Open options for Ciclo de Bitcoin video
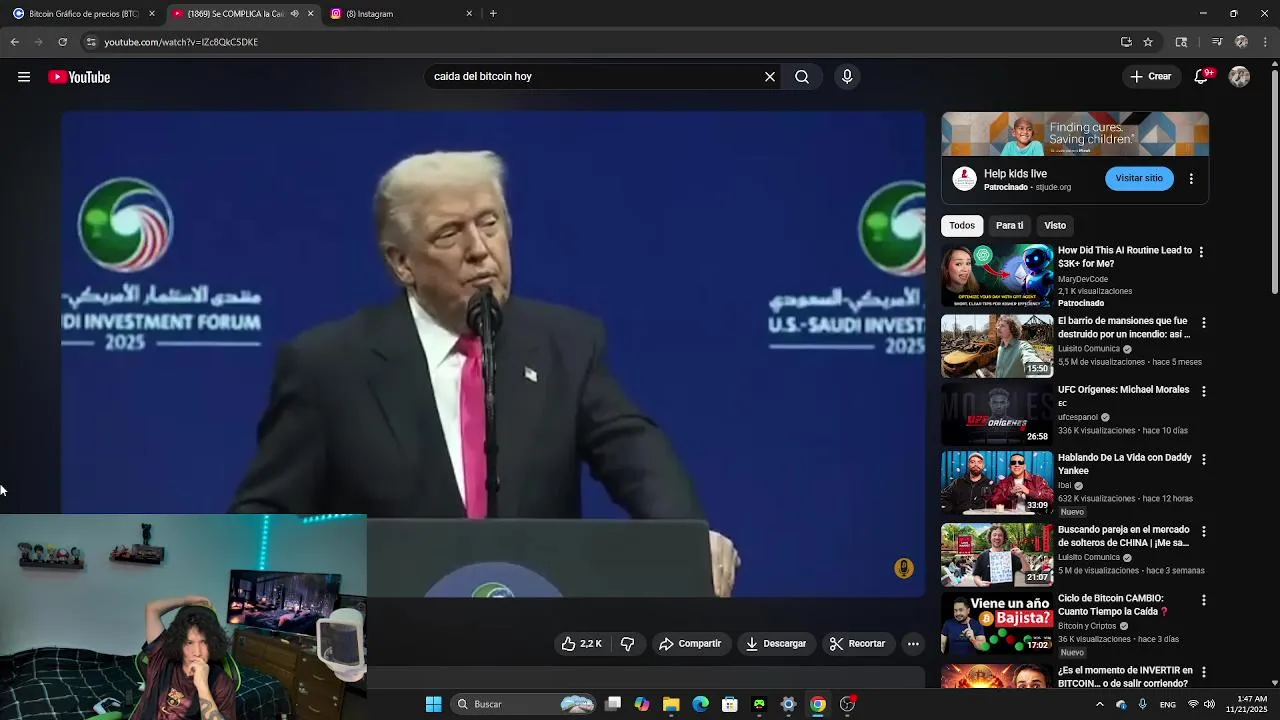Screen dimensions: 1280x720 click(1204, 600)
